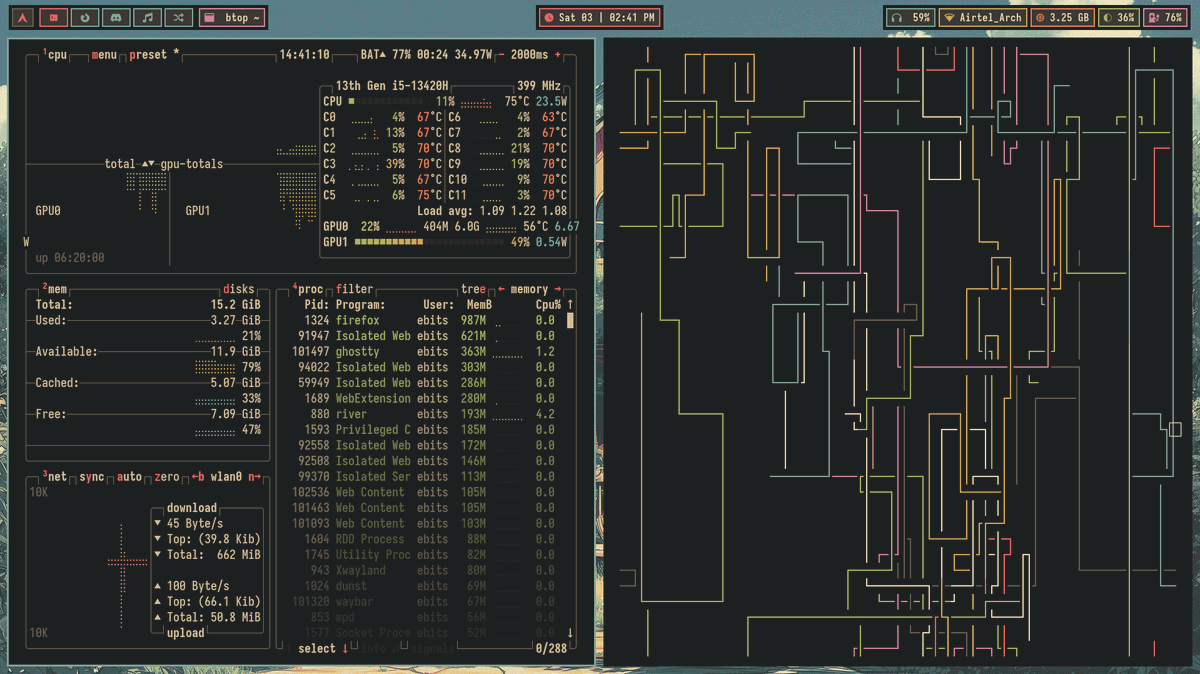Toggle the disks view in mem box

(239, 289)
